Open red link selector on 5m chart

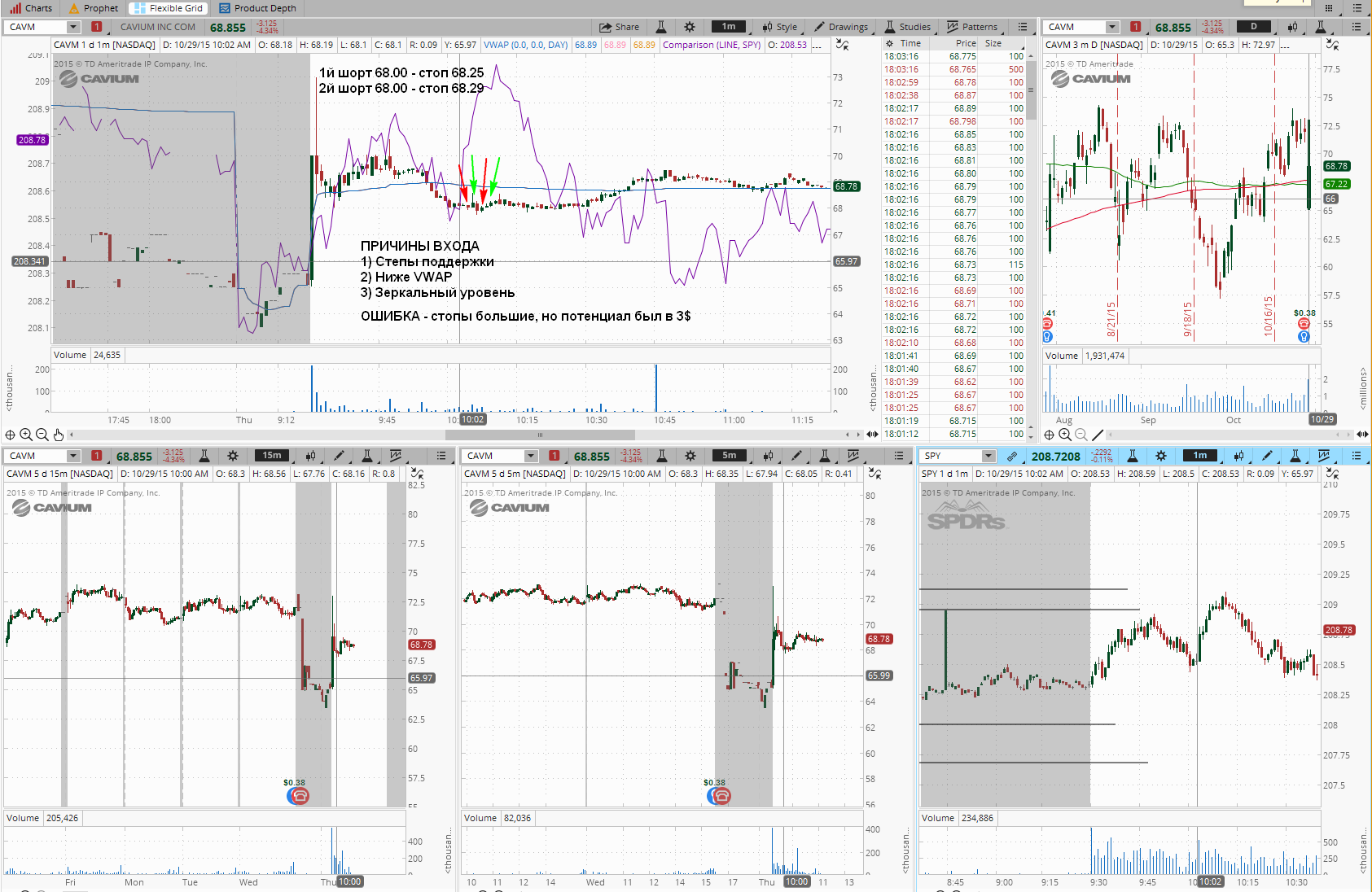click(554, 456)
